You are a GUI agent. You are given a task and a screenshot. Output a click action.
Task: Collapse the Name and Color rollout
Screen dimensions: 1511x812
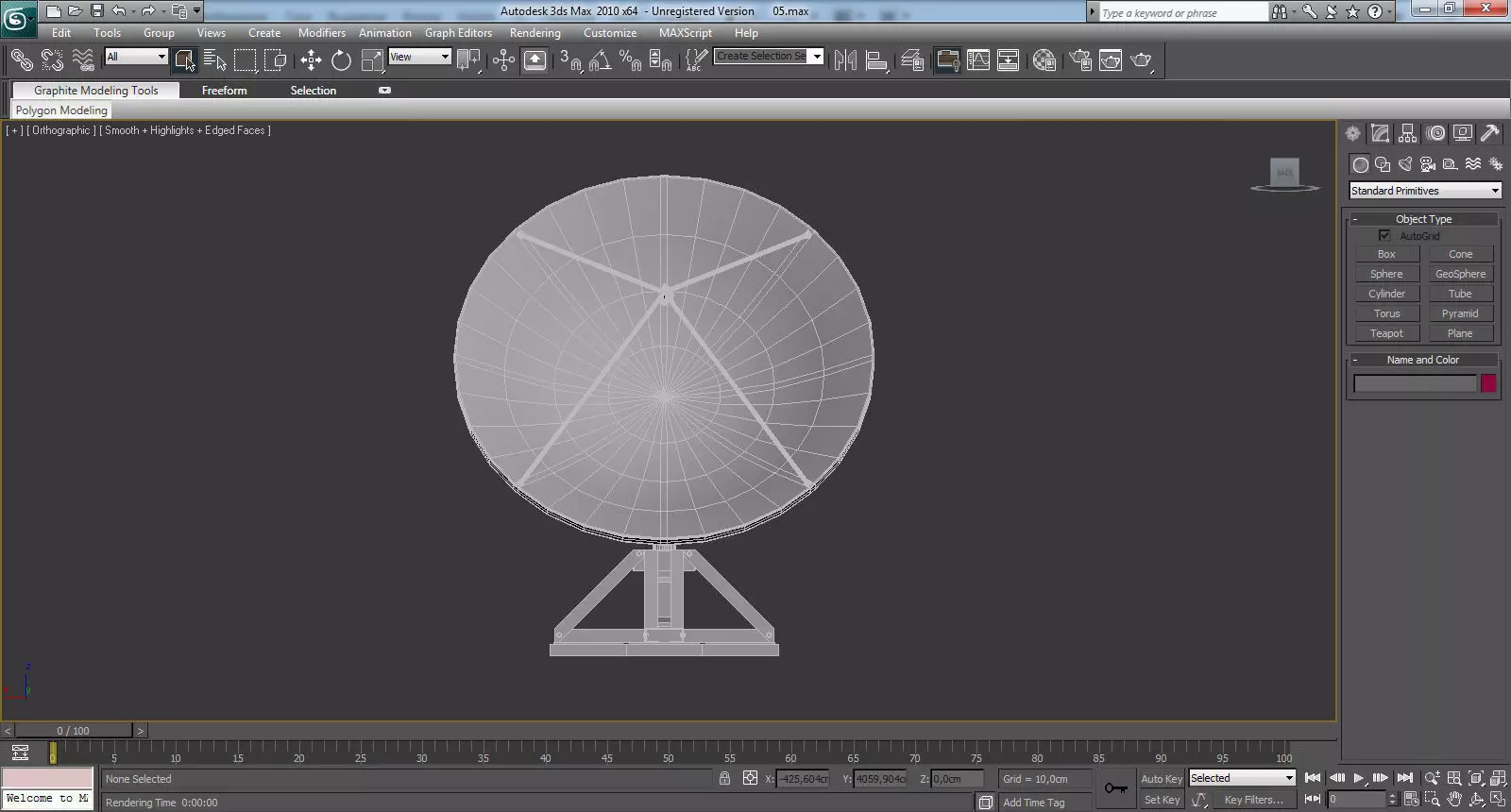(x=1423, y=360)
